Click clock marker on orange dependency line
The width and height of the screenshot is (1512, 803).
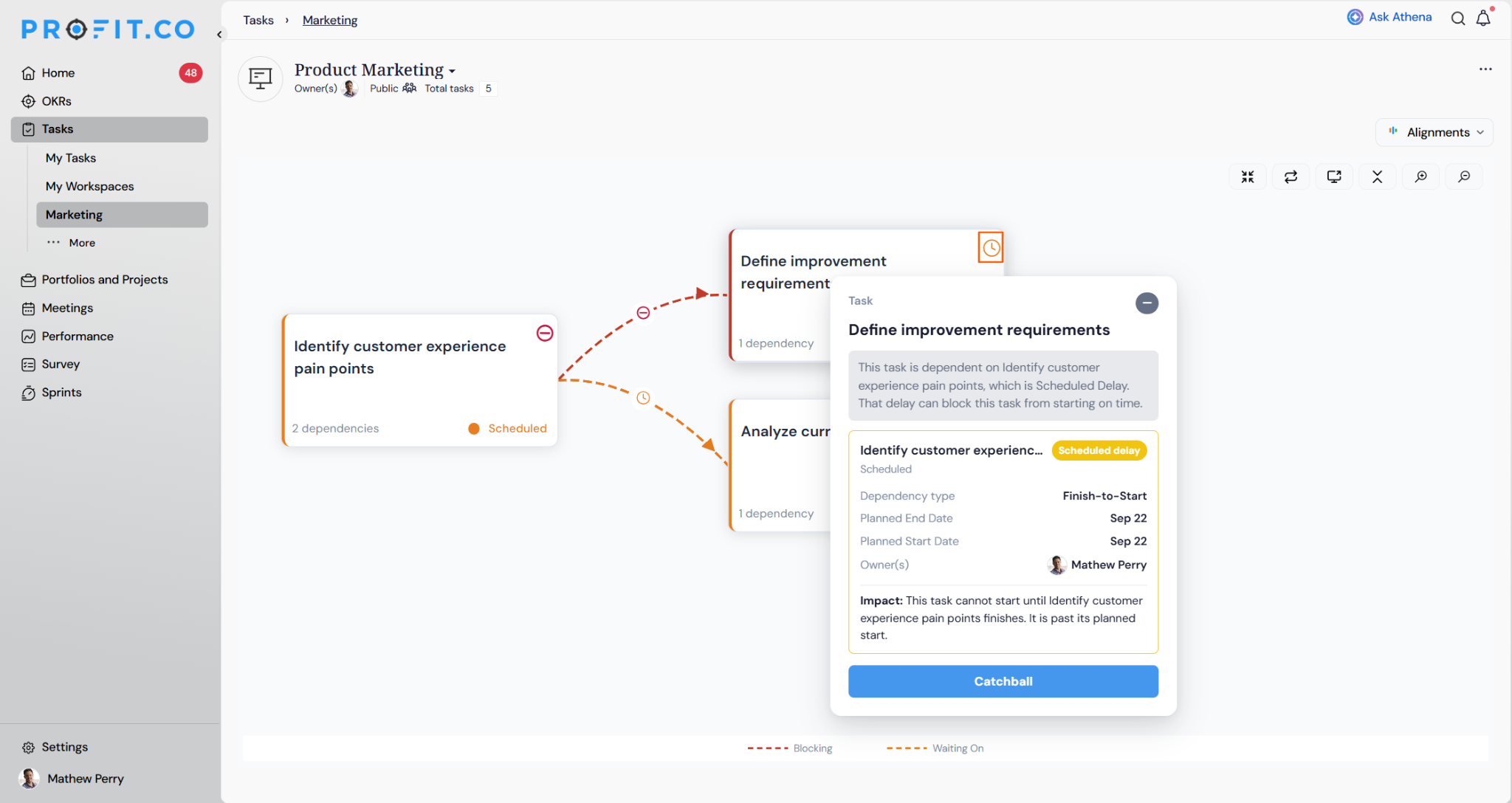point(643,398)
